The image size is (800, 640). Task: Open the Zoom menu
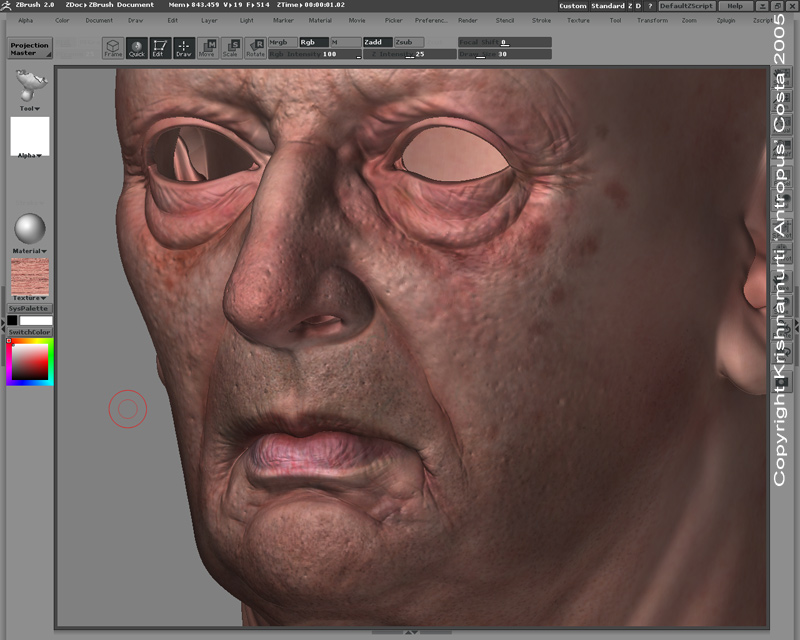(x=689, y=20)
